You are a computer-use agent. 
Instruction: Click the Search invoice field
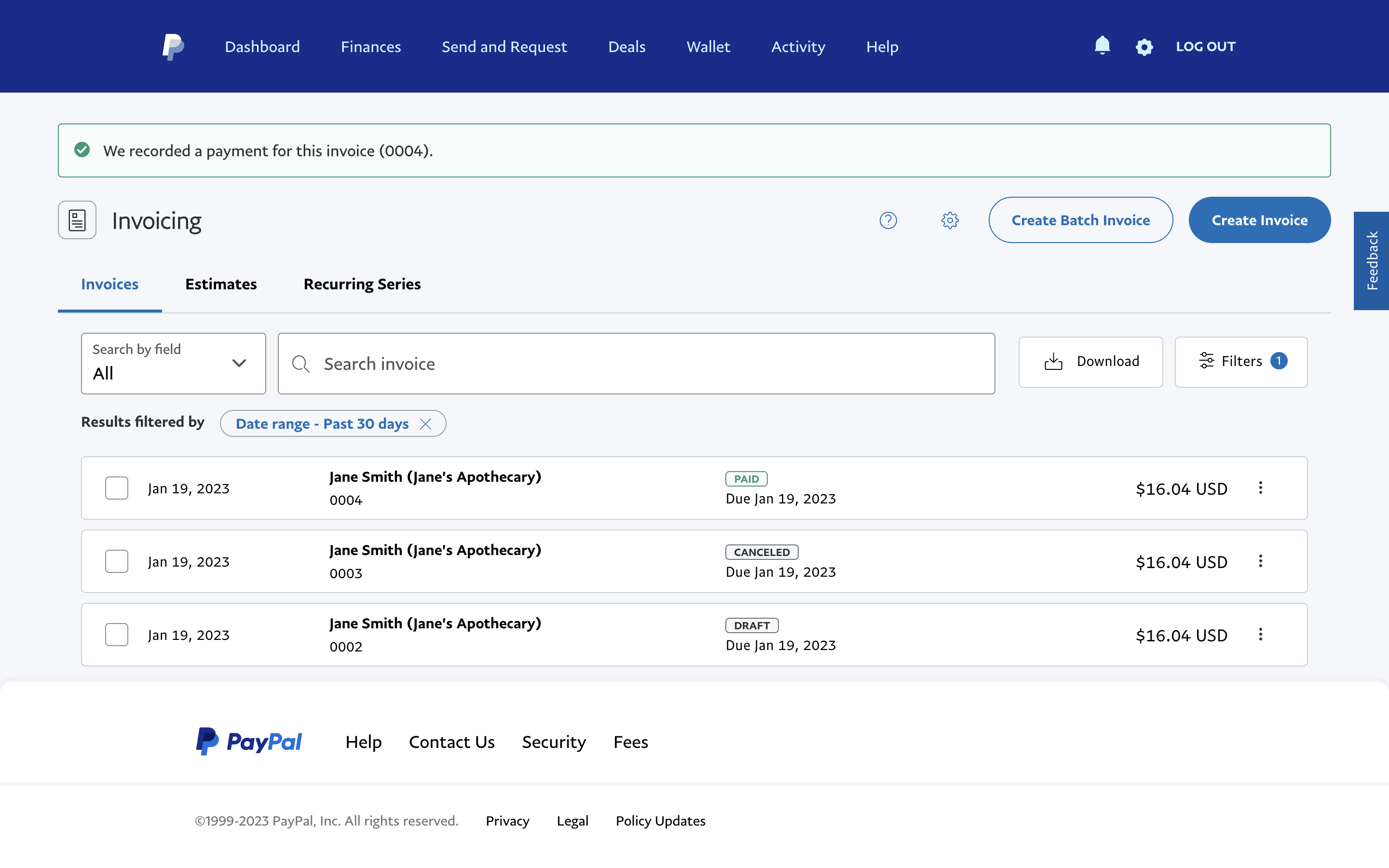[x=636, y=364]
